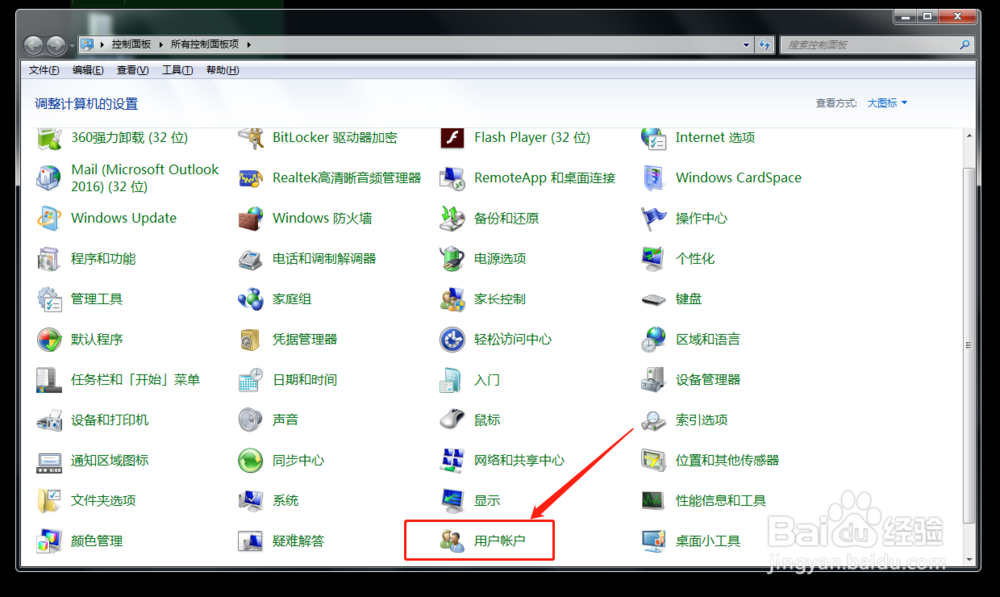Open 鼠标 mouse icon
This screenshot has height=597, width=1000.
tap(452, 420)
